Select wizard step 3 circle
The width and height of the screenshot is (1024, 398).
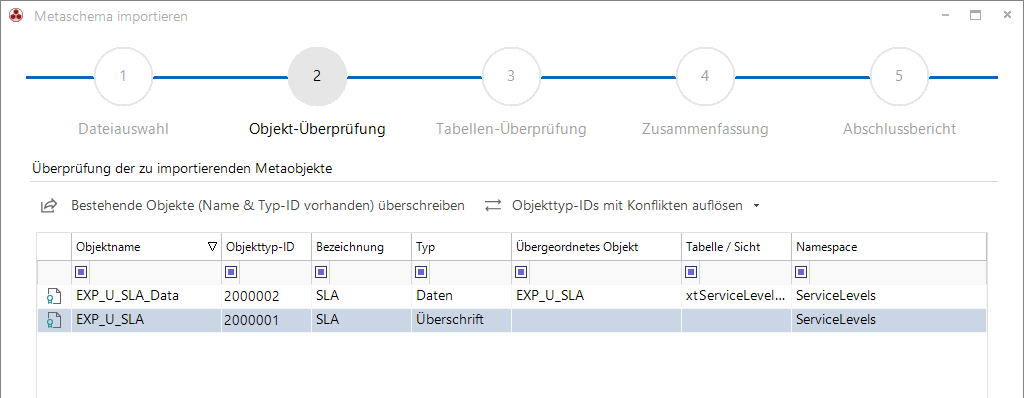click(x=511, y=76)
